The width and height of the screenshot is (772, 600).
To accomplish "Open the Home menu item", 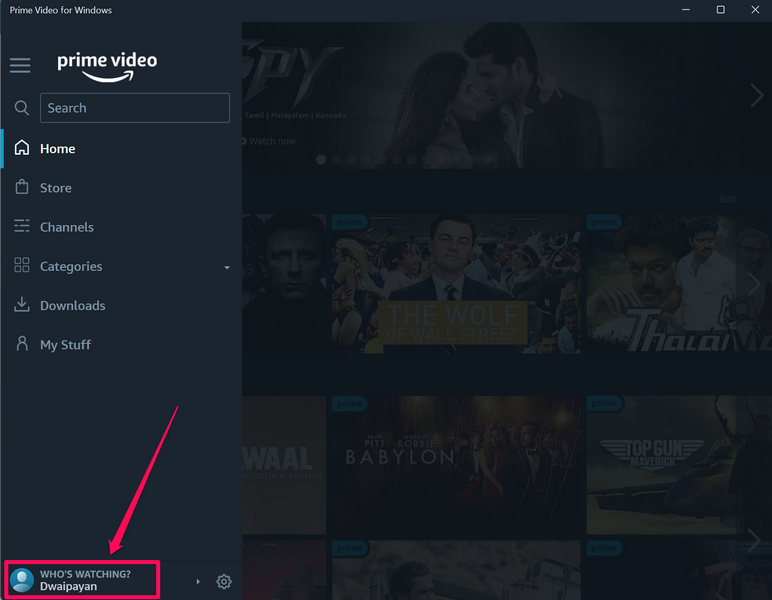I will coord(58,149).
